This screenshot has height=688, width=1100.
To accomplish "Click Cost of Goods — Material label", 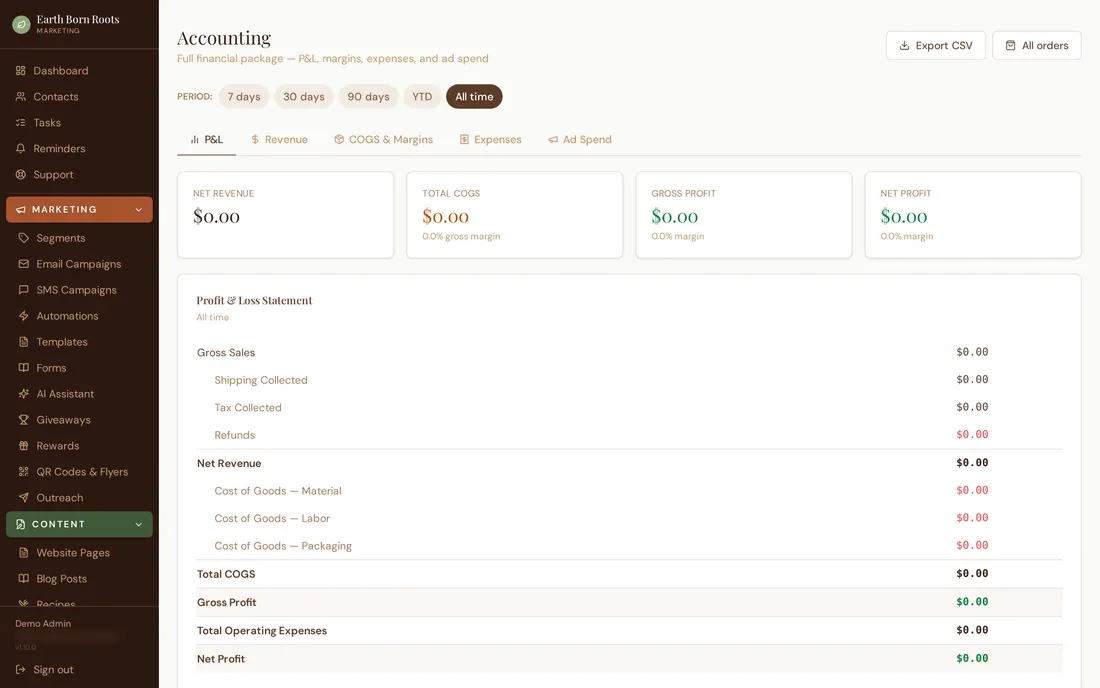I will pyautogui.click(x=278, y=491).
